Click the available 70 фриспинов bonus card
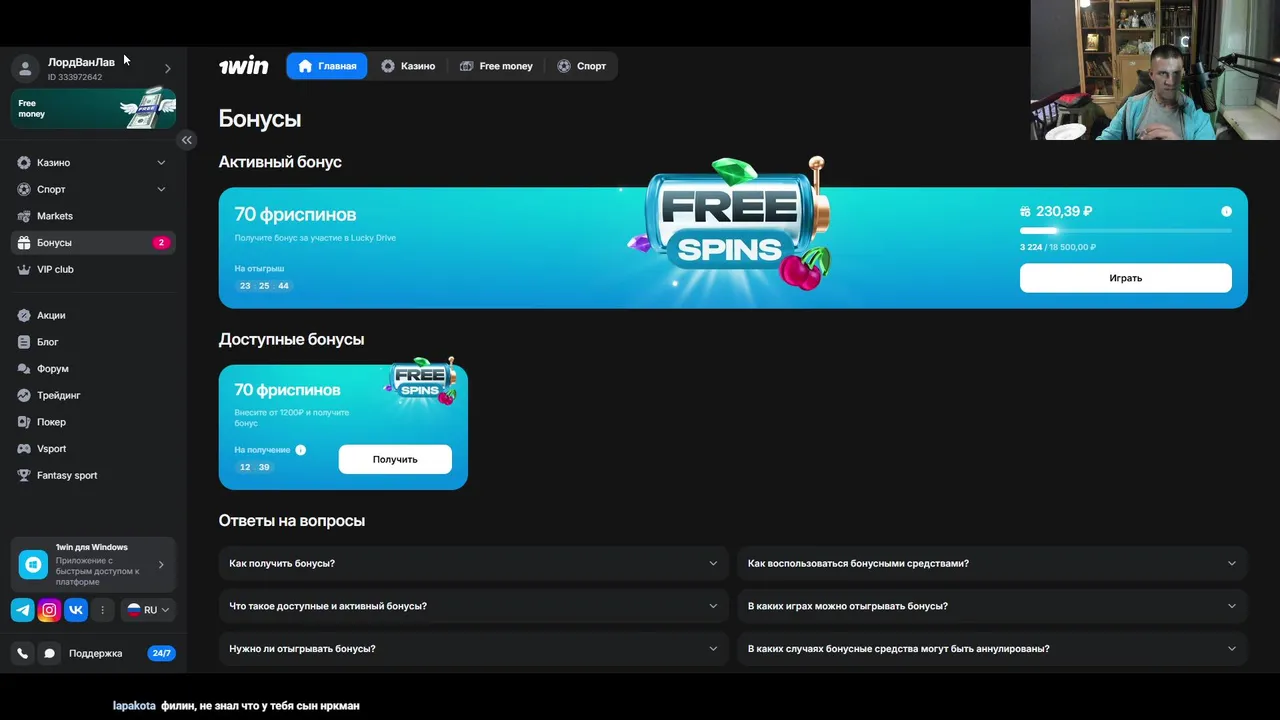The image size is (1280, 720). (343, 427)
